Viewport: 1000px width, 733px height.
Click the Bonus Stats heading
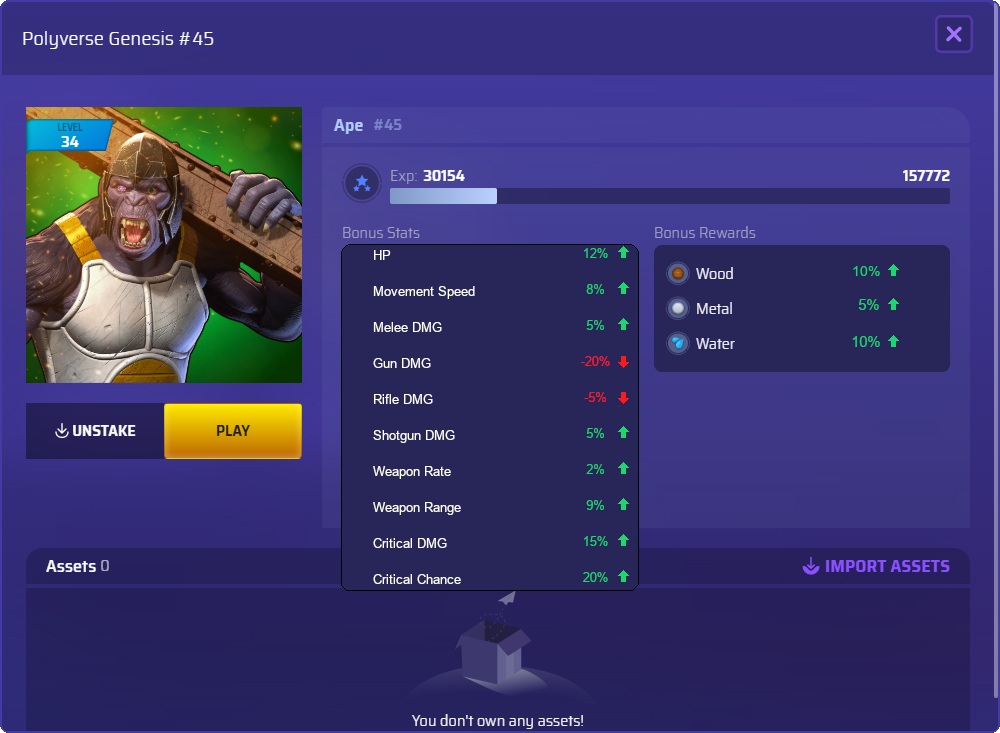381,233
